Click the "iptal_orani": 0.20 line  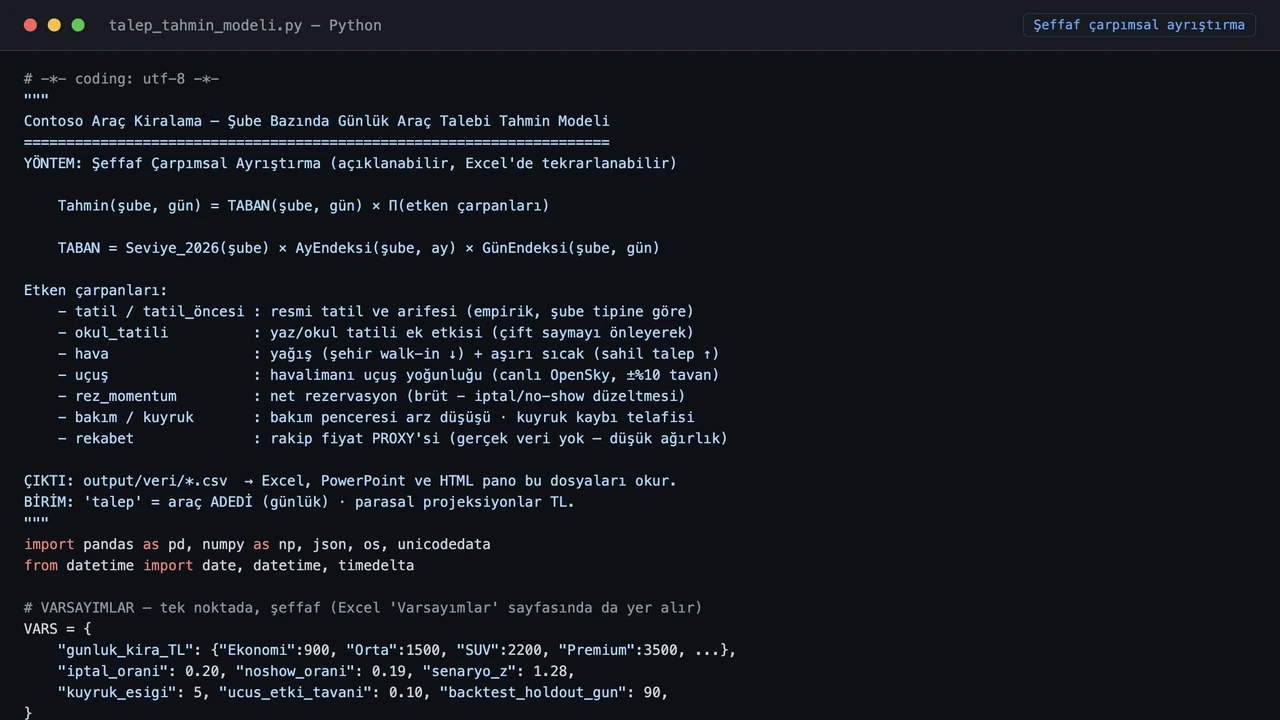[316, 671]
